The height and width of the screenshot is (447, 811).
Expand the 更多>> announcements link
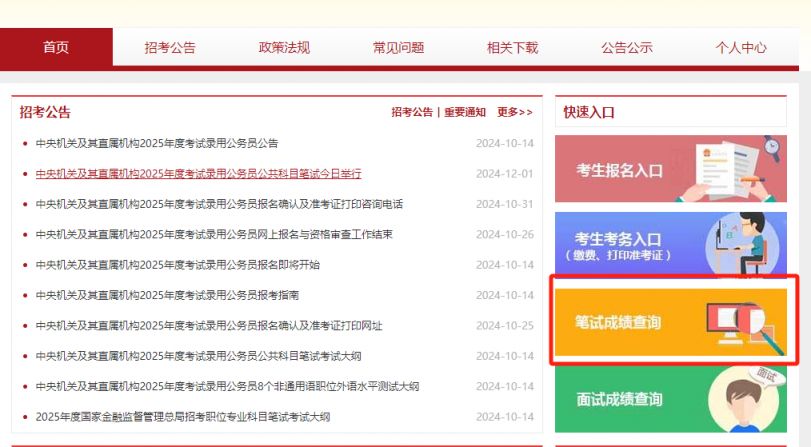click(515, 112)
